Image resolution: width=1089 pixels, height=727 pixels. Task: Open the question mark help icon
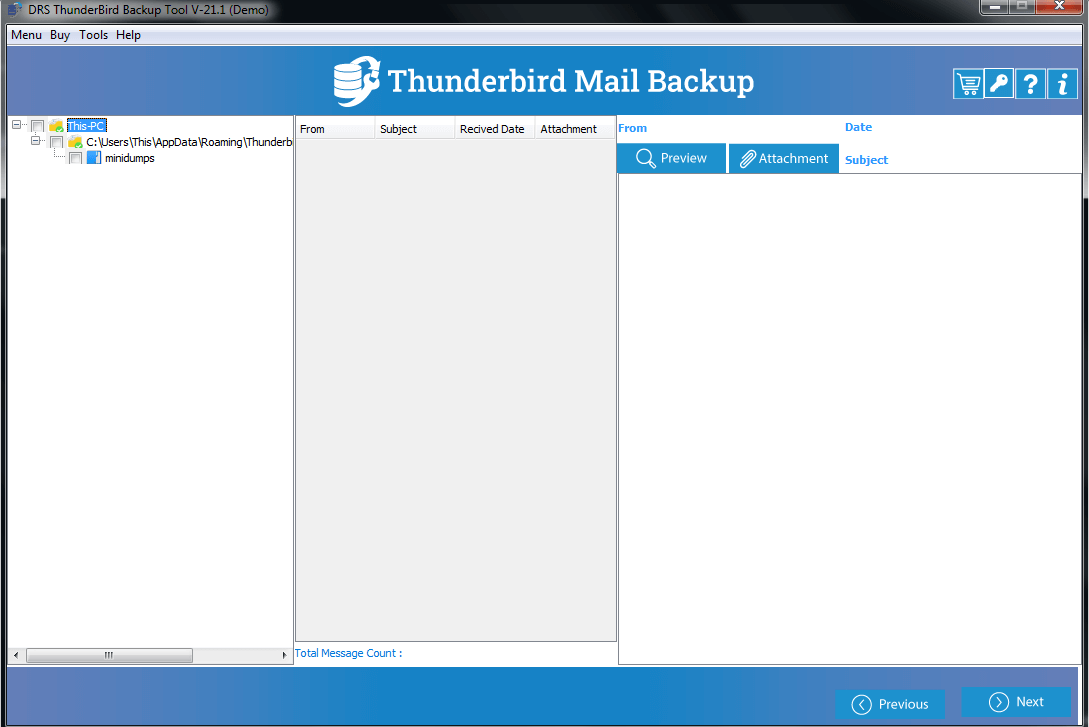[x=1031, y=84]
